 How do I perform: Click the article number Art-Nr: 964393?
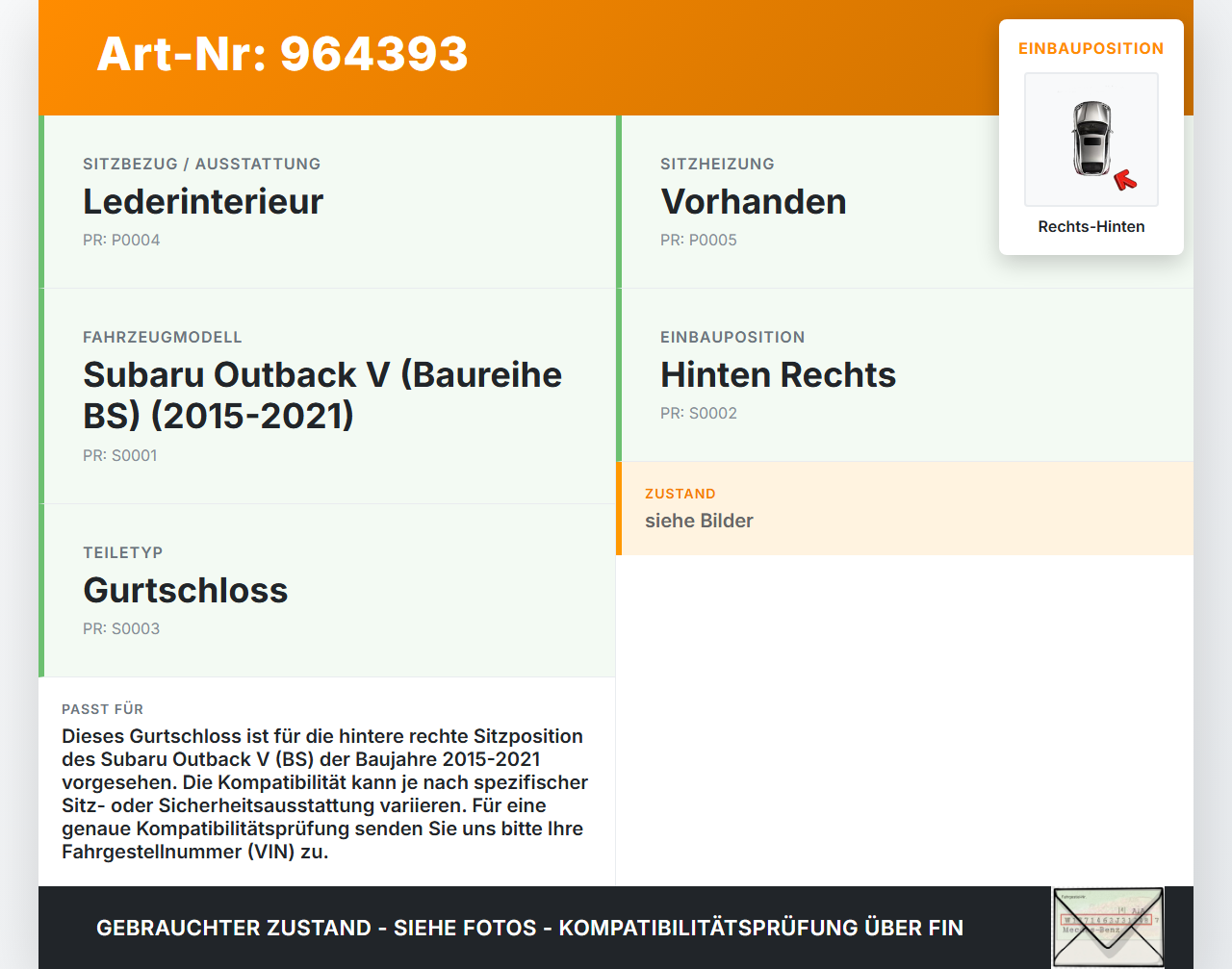282,56
